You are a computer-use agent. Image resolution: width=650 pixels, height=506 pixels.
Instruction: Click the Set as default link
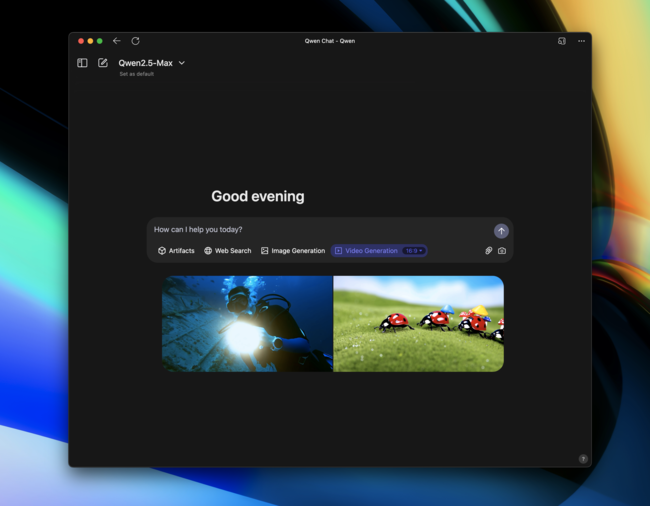[x=137, y=74]
